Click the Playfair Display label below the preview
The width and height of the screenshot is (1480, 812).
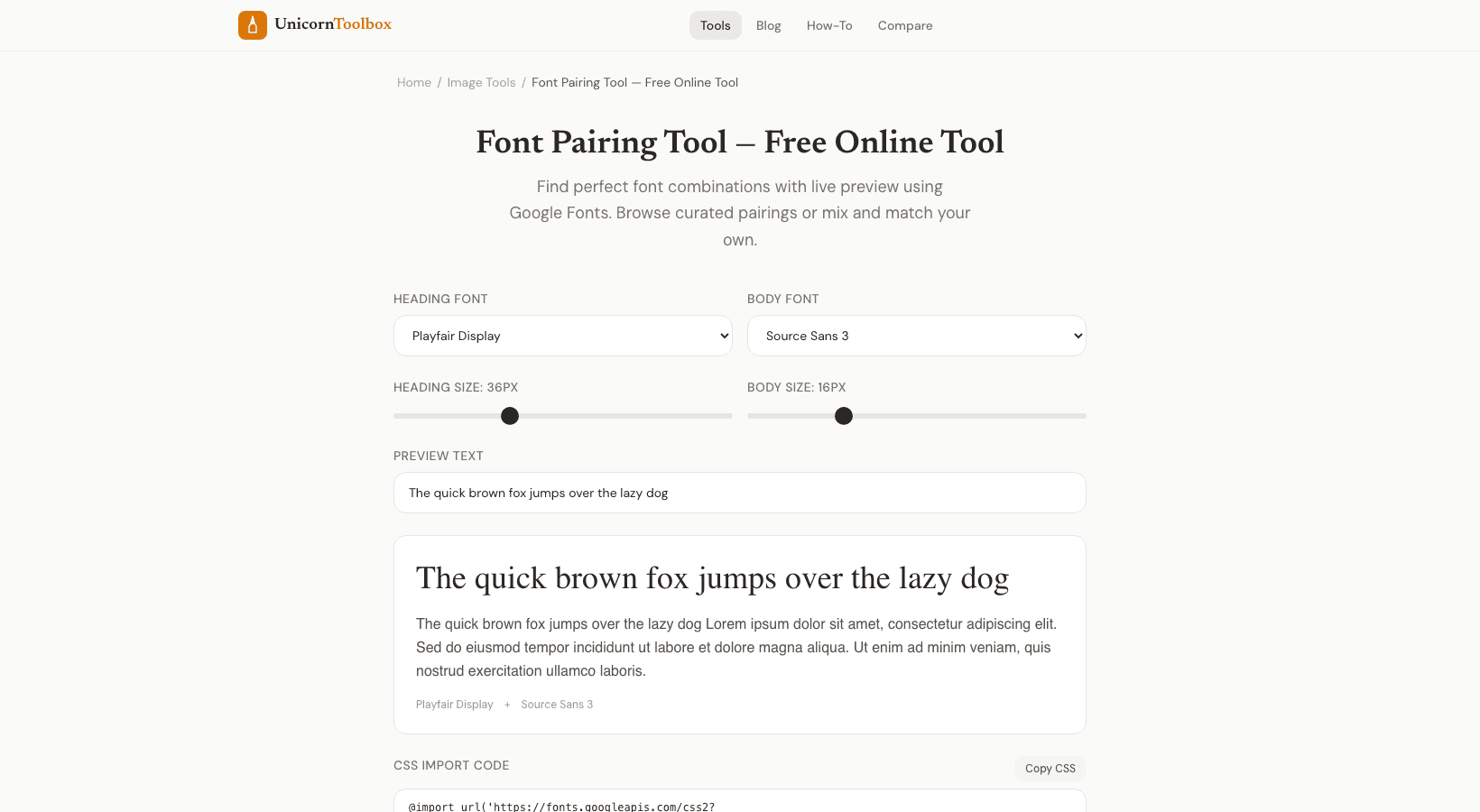(455, 705)
